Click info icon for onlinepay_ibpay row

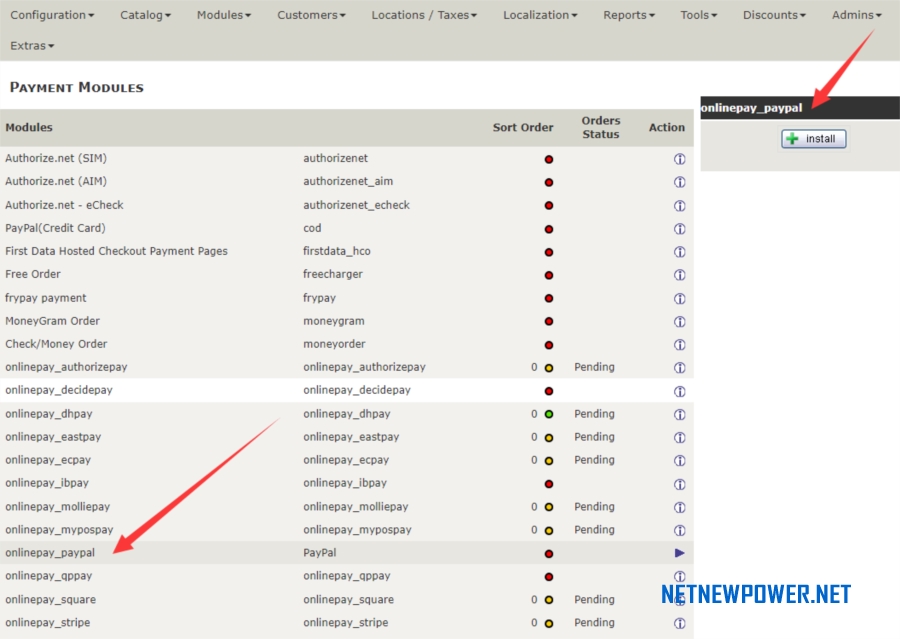[x=680, y=484]
